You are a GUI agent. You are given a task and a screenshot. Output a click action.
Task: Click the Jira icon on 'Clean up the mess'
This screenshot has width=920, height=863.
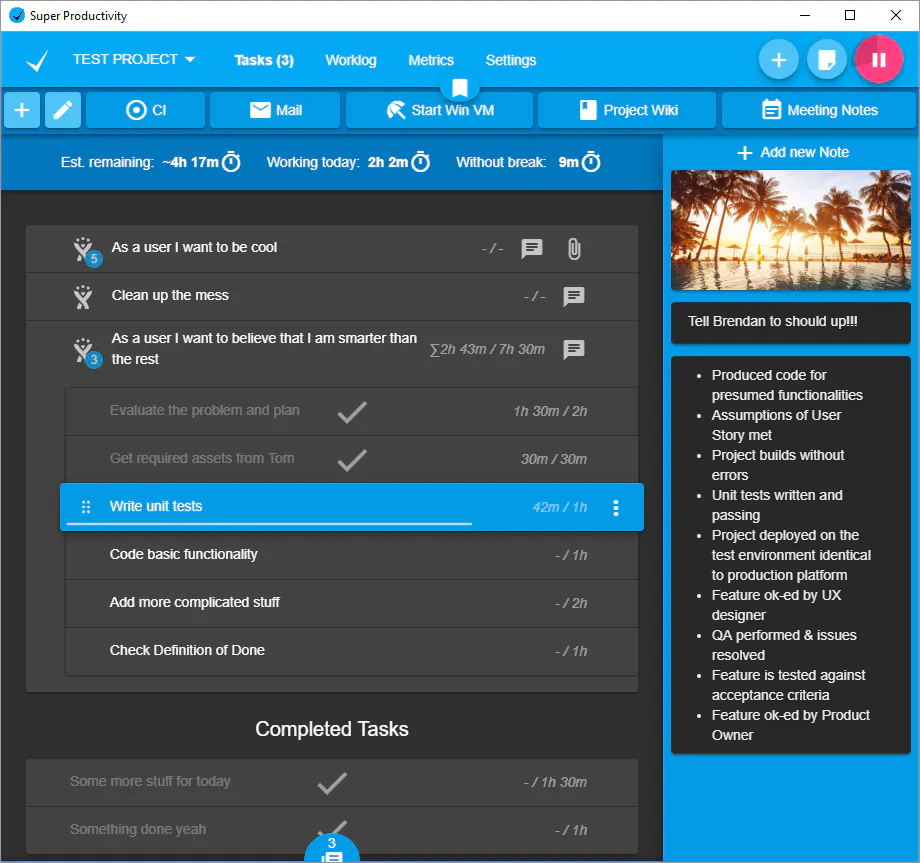83,297
